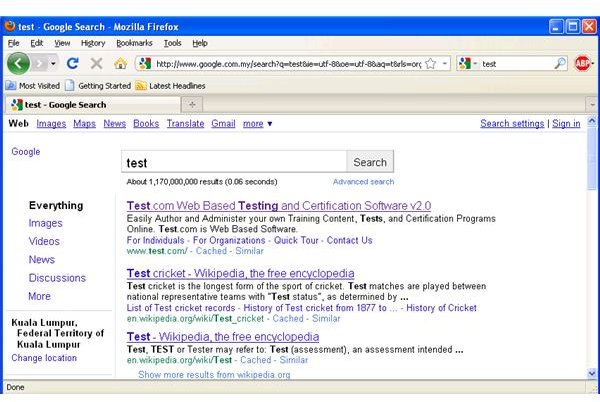The height and width of the screenshot is (402, 600).
Task: Select the test - Google Search tab
Action: [92, 104]
